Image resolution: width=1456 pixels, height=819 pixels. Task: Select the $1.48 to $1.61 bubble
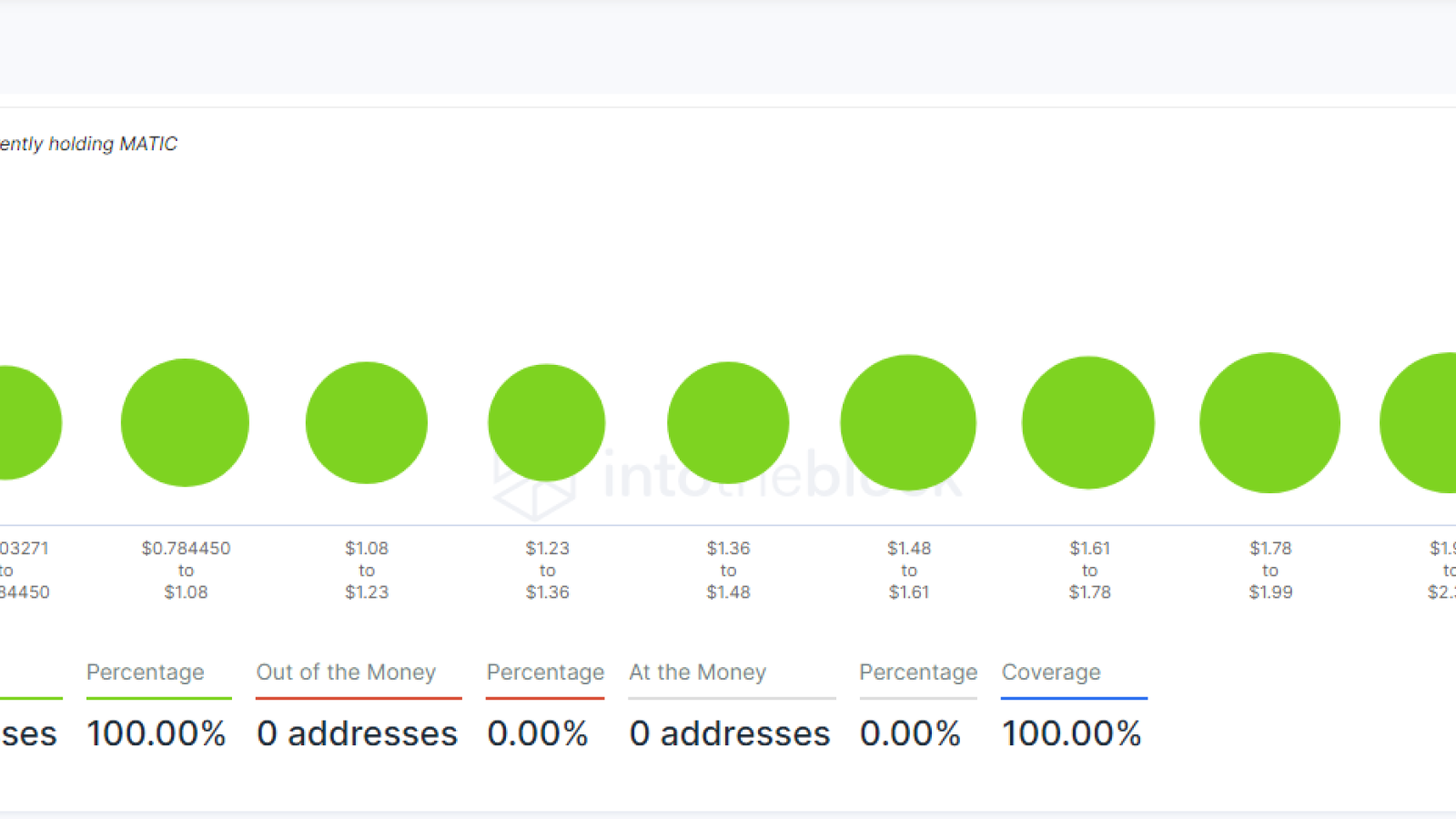[x=908, y=422]
